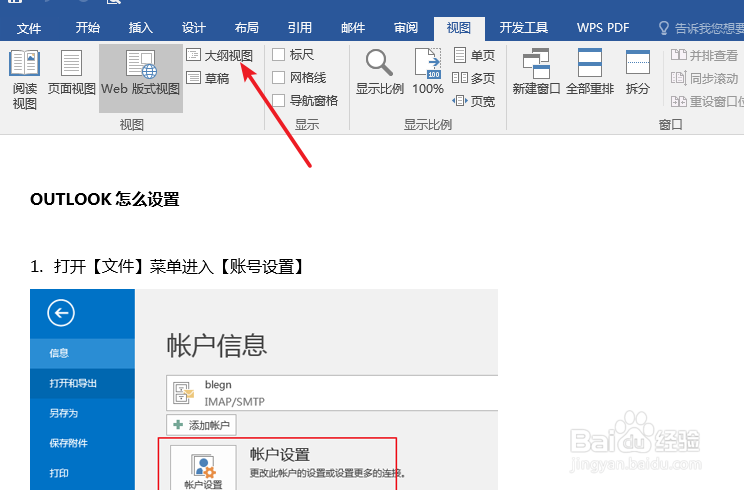Switch to the 引用 tab
744x490 pixels.
pyautogui.click(x=300, y=28)
